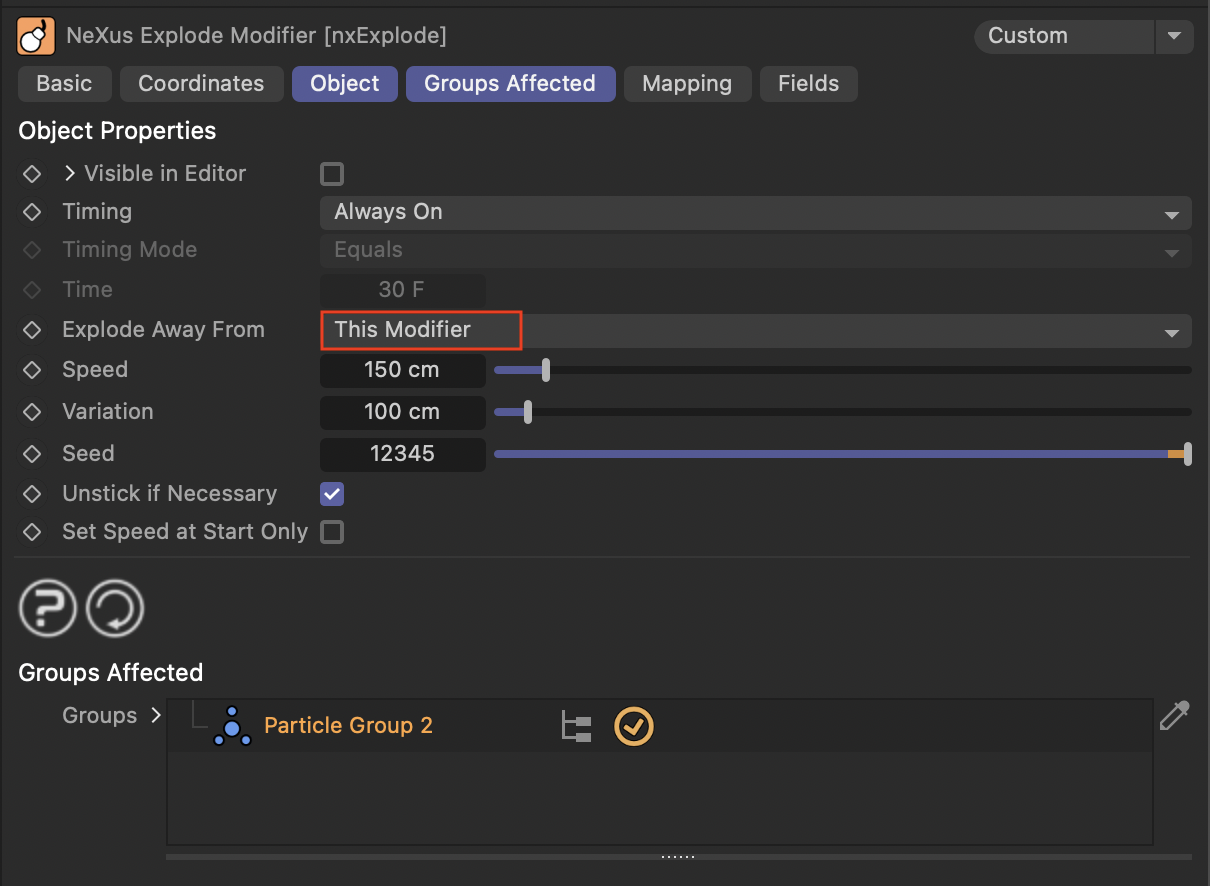Click the keyframe diamond next to Variation
Screen dimensions: 1210x886
pos(32,412)
